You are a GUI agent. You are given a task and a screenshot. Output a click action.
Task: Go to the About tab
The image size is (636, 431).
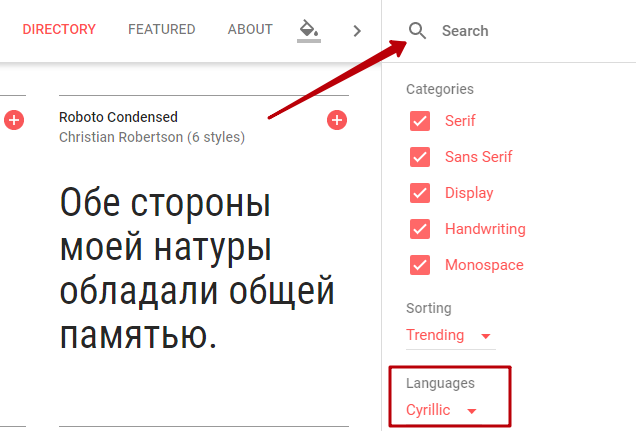point(250,30)
